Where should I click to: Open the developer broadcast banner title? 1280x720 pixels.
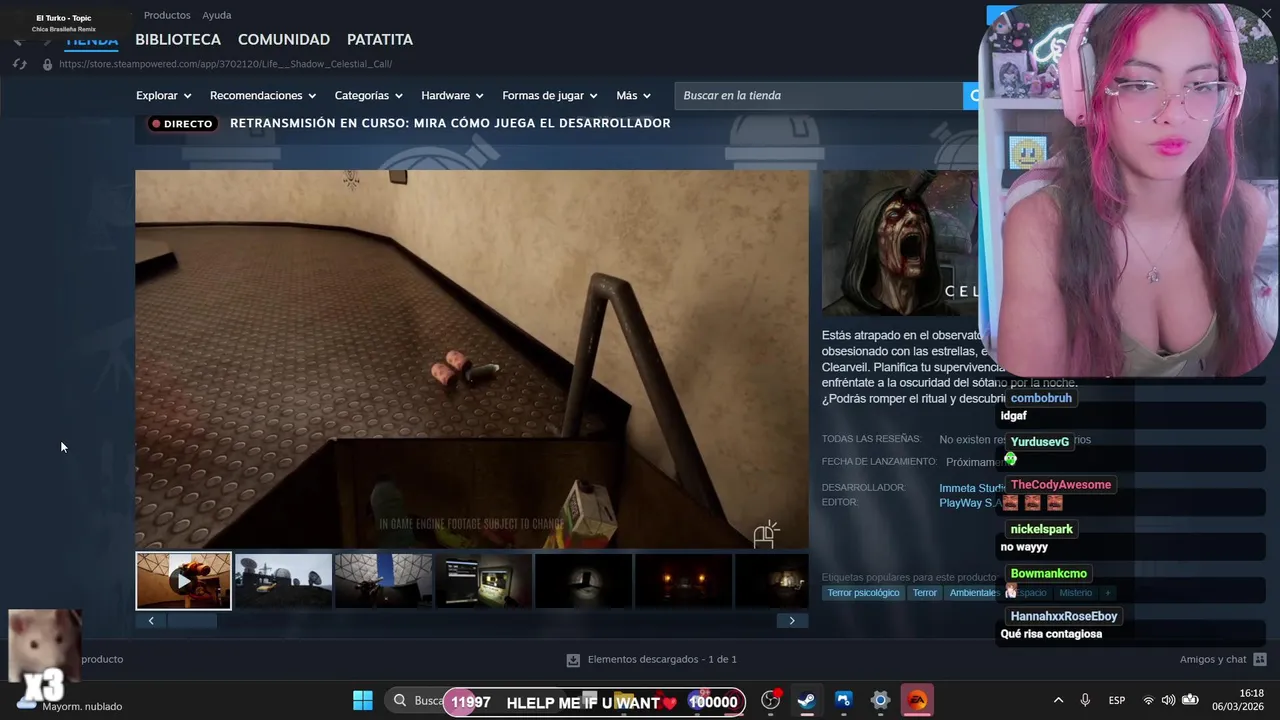point(450,123)
